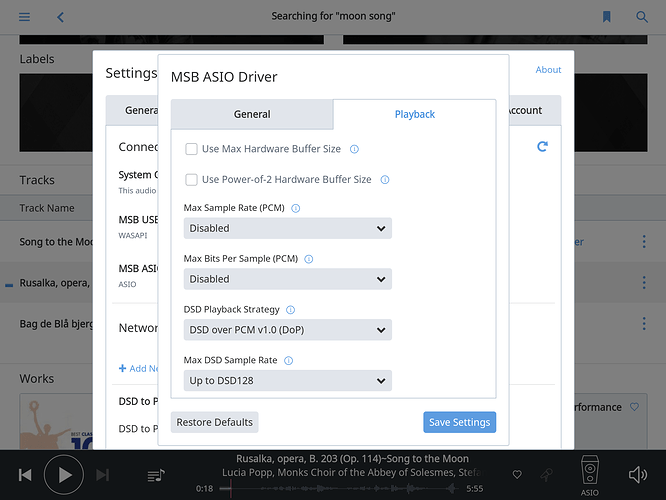Open the Works album thumbnail

pos(56,421)
